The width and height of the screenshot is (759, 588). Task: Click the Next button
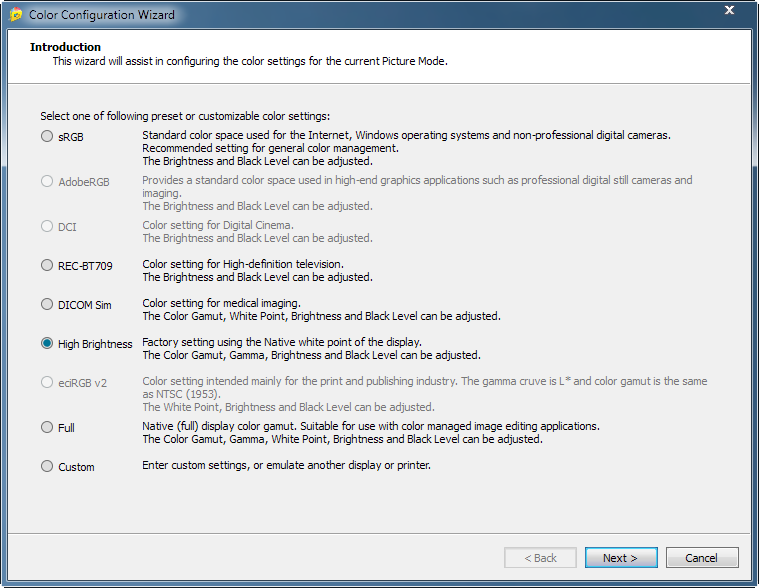click(621, 558)
